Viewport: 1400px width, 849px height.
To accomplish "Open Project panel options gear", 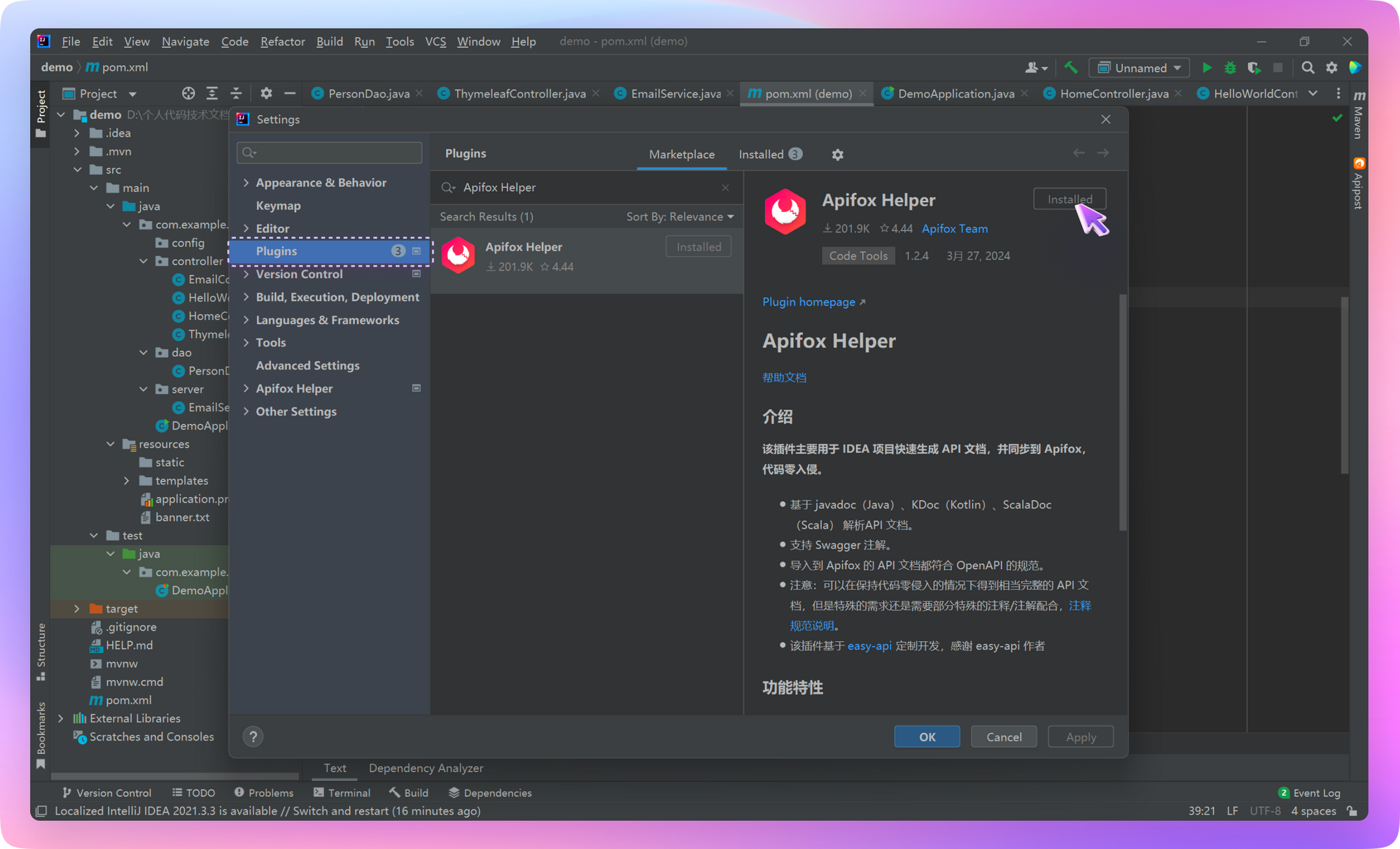I will 266,93.
